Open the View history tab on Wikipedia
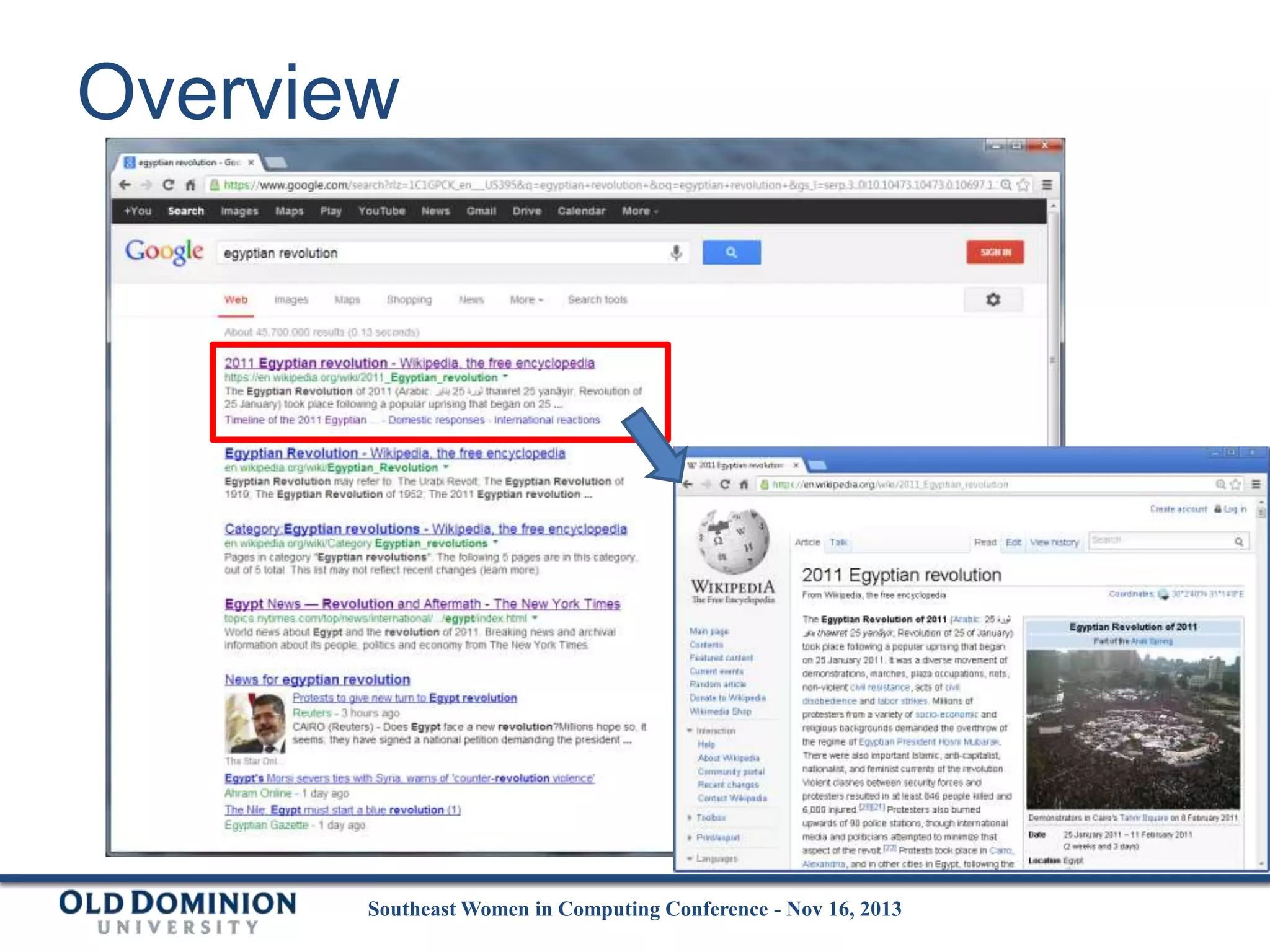The image size is (1270, 952). (1054, 542)
